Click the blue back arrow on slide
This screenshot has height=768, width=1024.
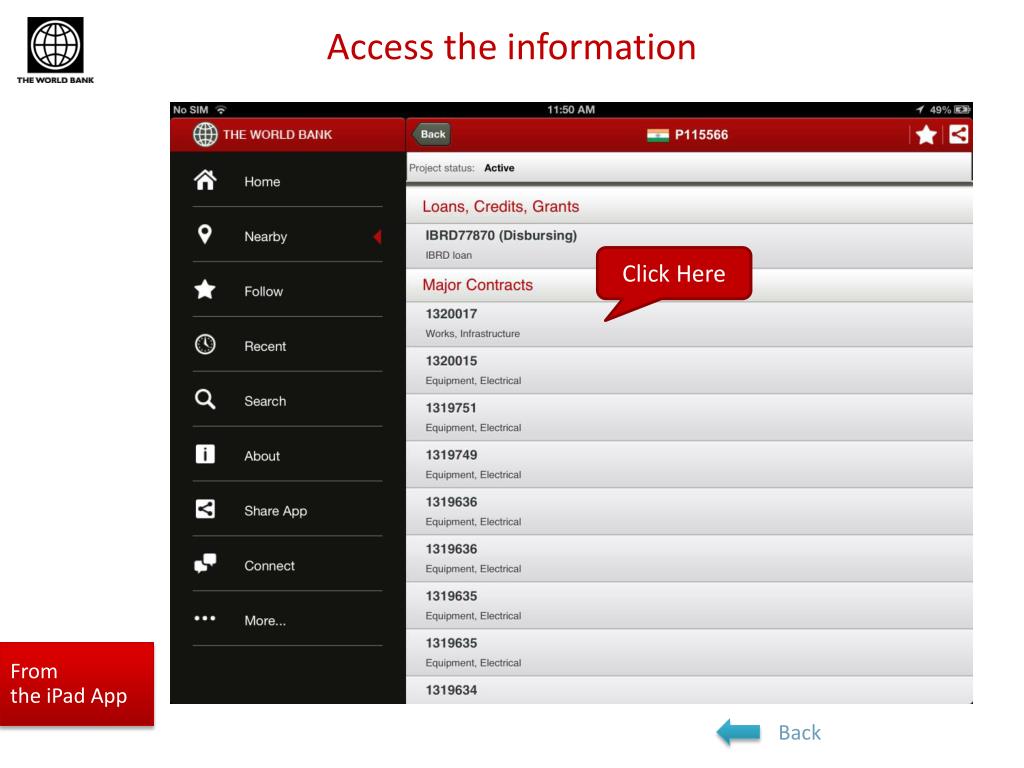(x=739, y=732)
